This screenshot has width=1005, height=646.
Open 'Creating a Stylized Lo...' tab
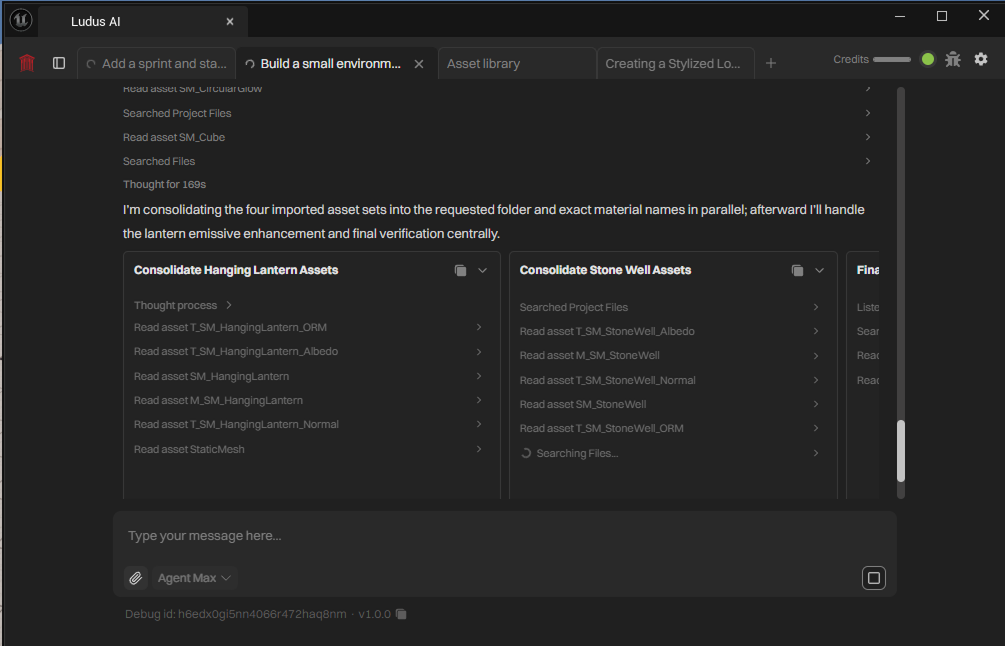click(676, 63)
